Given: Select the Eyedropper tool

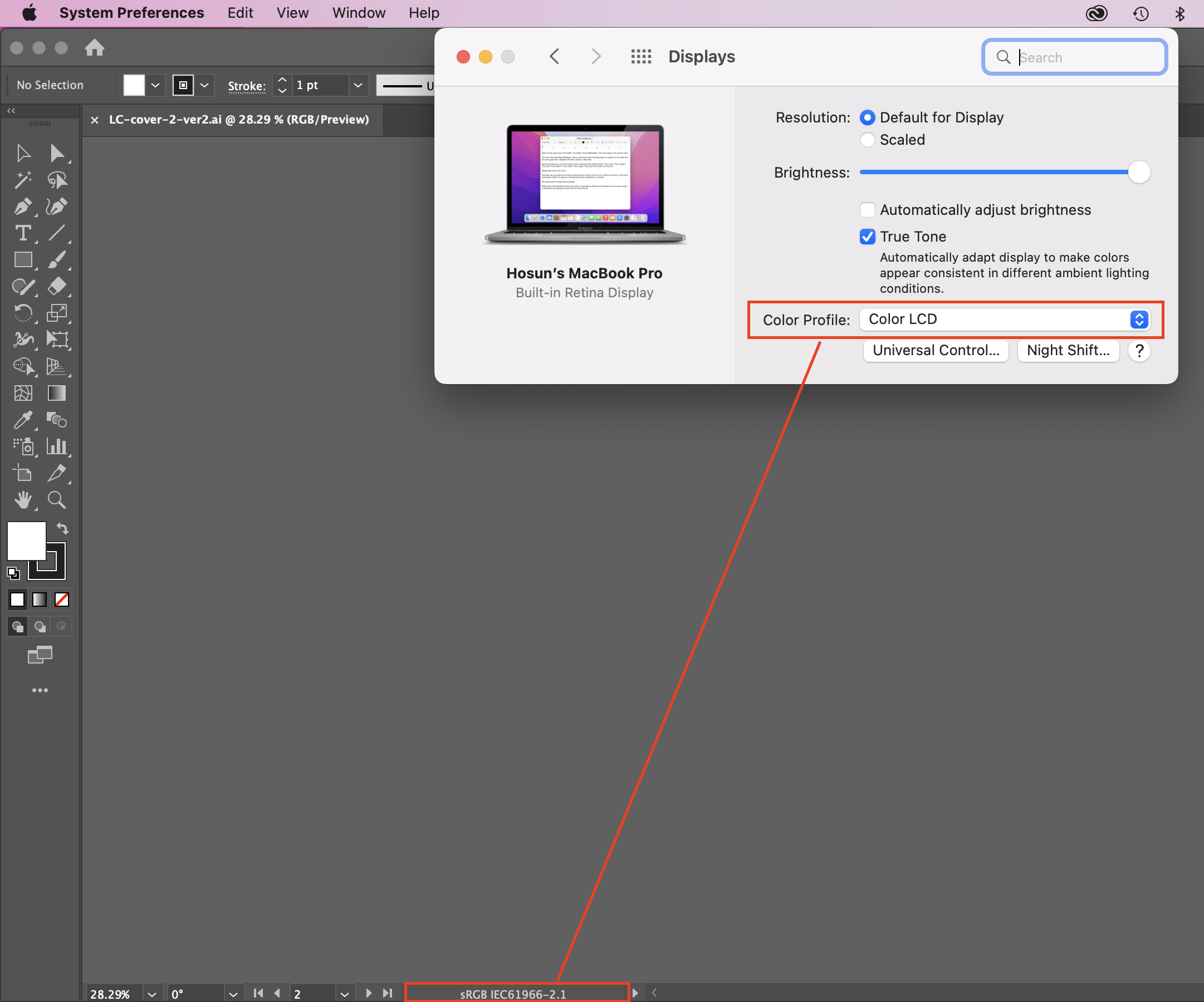Looking at the screenshot, I should click(23, 420).
